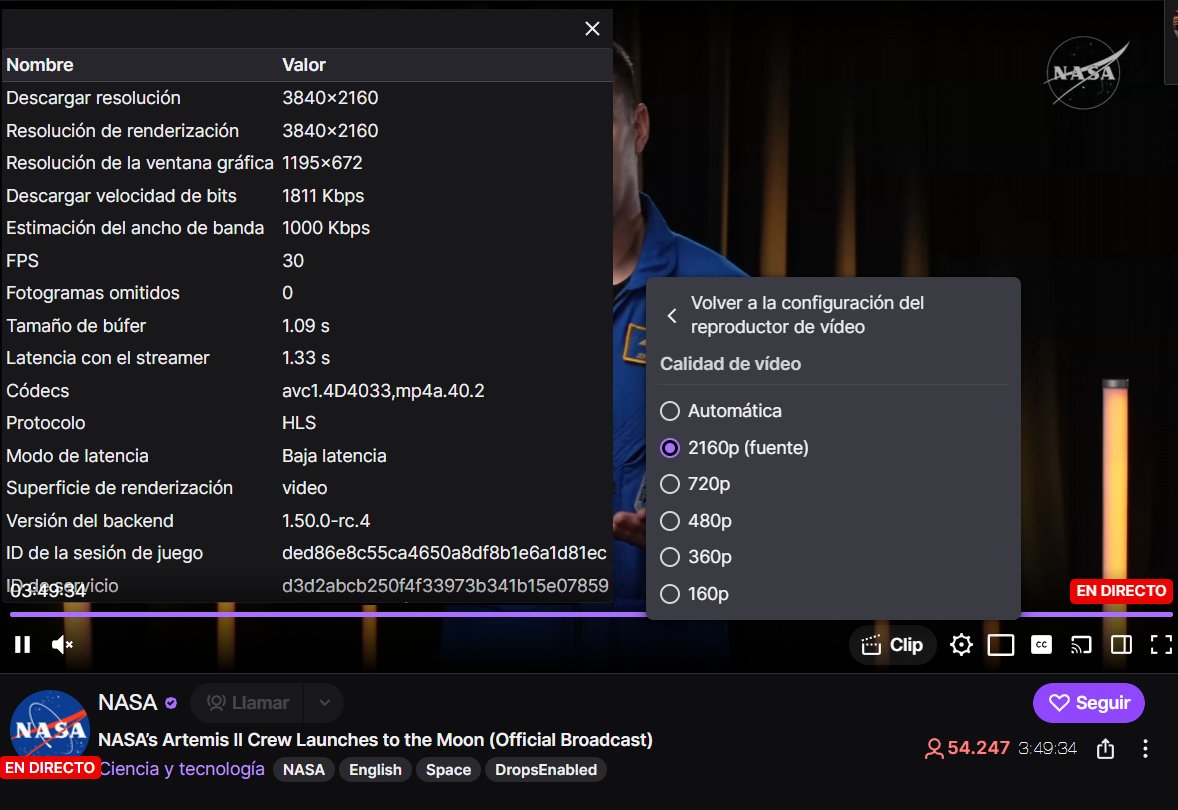Click the 1.09 s buffer size value
The width and height of the screenshot is (1178, 810).
click(x=306, y=325)
